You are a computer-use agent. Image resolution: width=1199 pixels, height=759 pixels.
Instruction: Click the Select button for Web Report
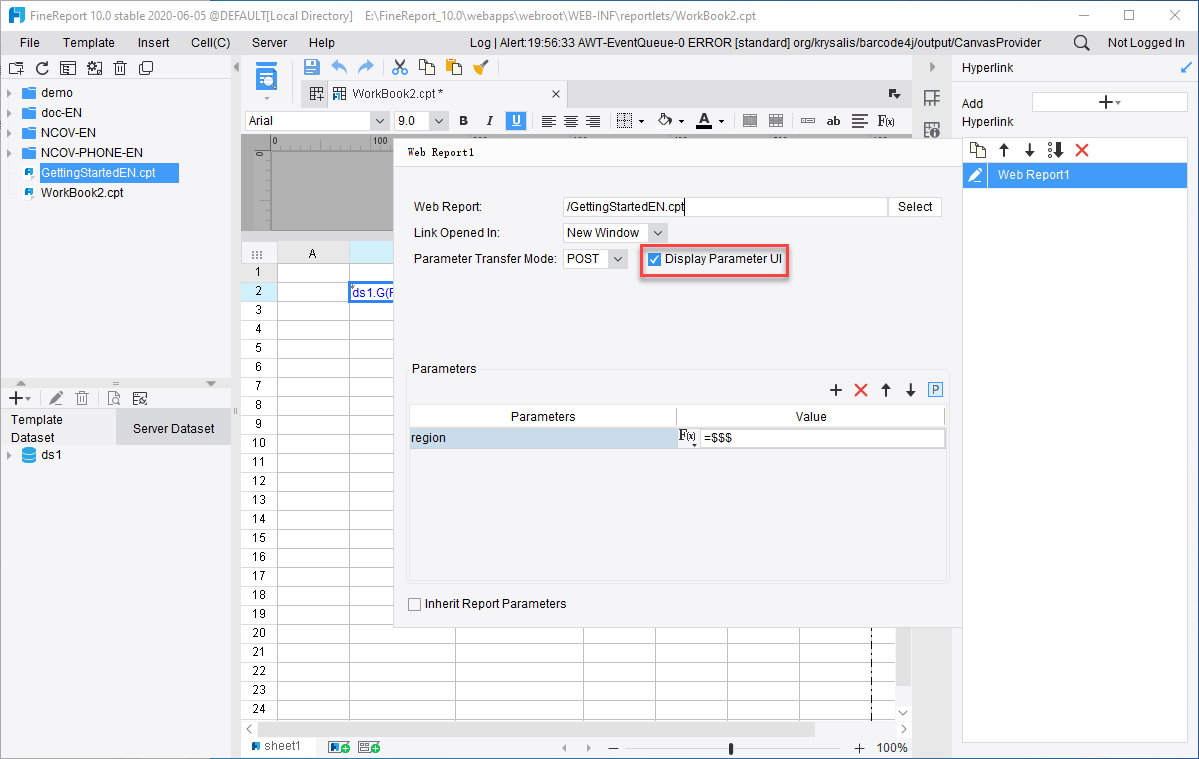point(914,206)
